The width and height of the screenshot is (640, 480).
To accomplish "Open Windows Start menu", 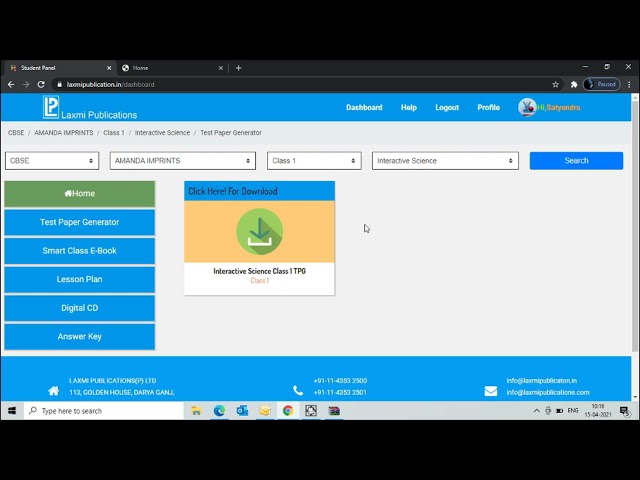I will click(x=12, y=411).
